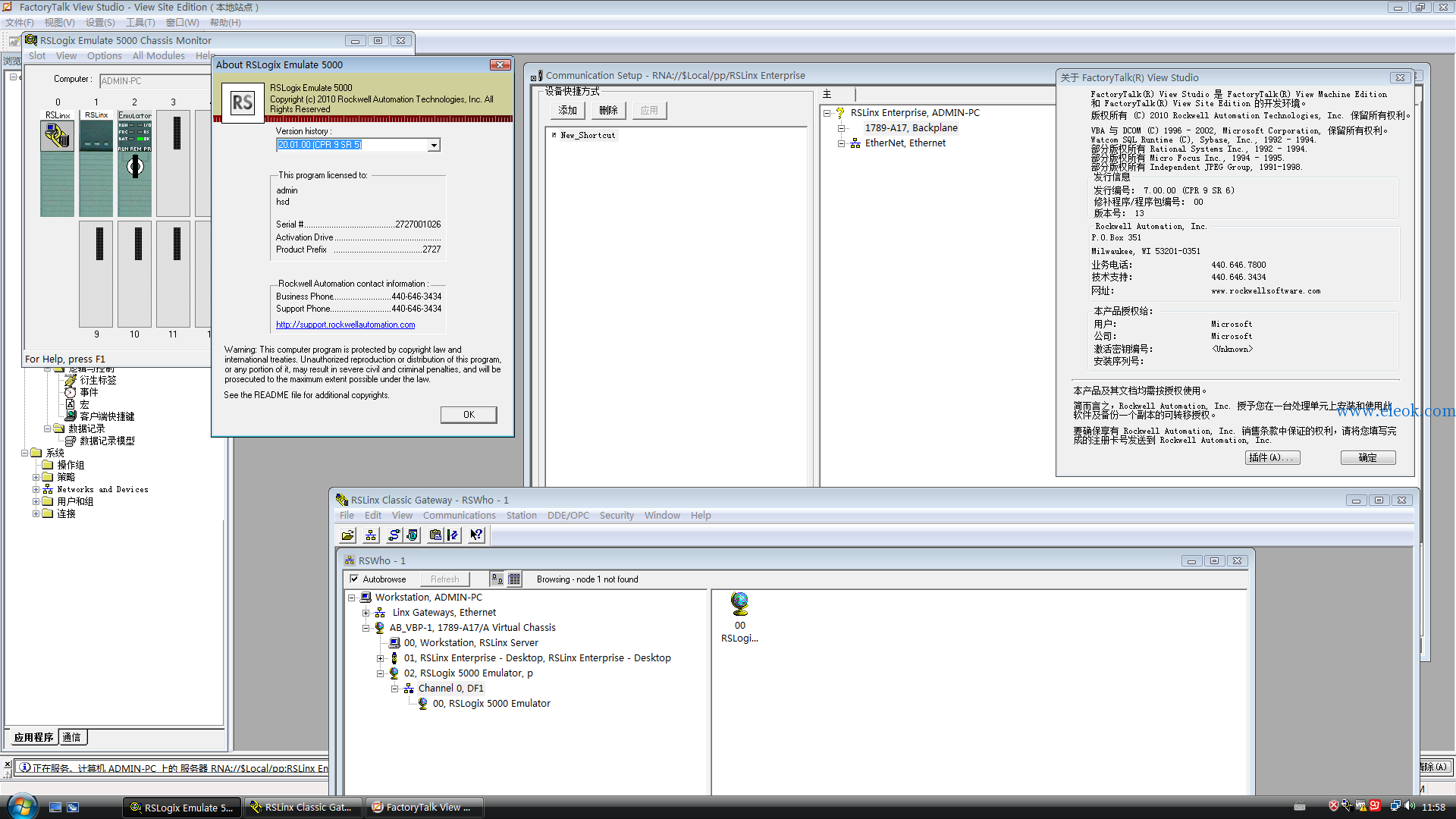The width and height of the screenshot is (1456, 819).
Task: Switch RSWho to details list view
Action: tap(514, 579)
